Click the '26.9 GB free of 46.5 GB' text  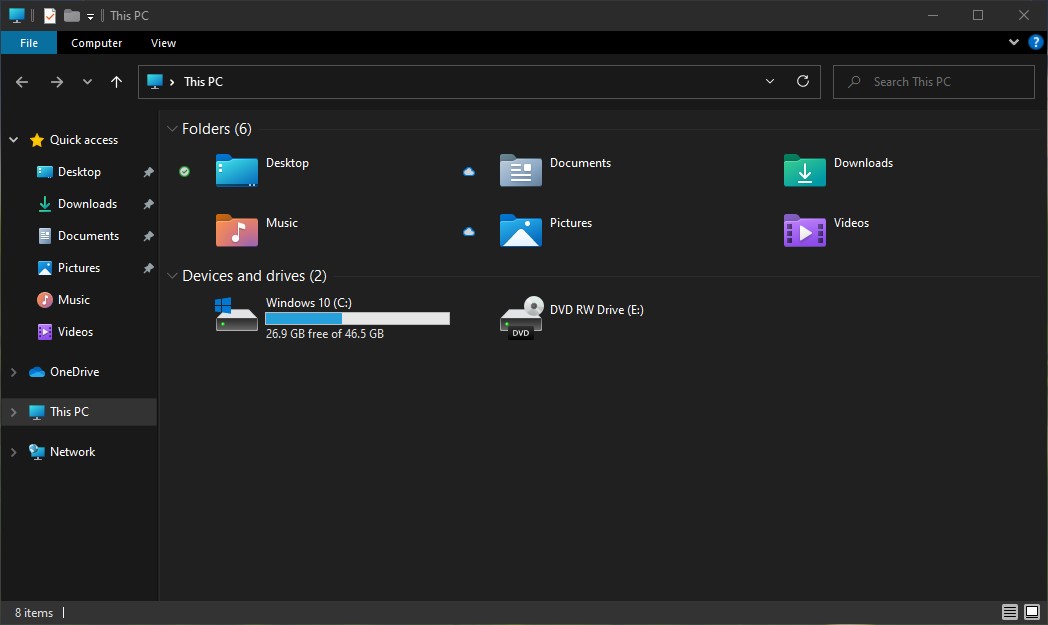(325, 334)
